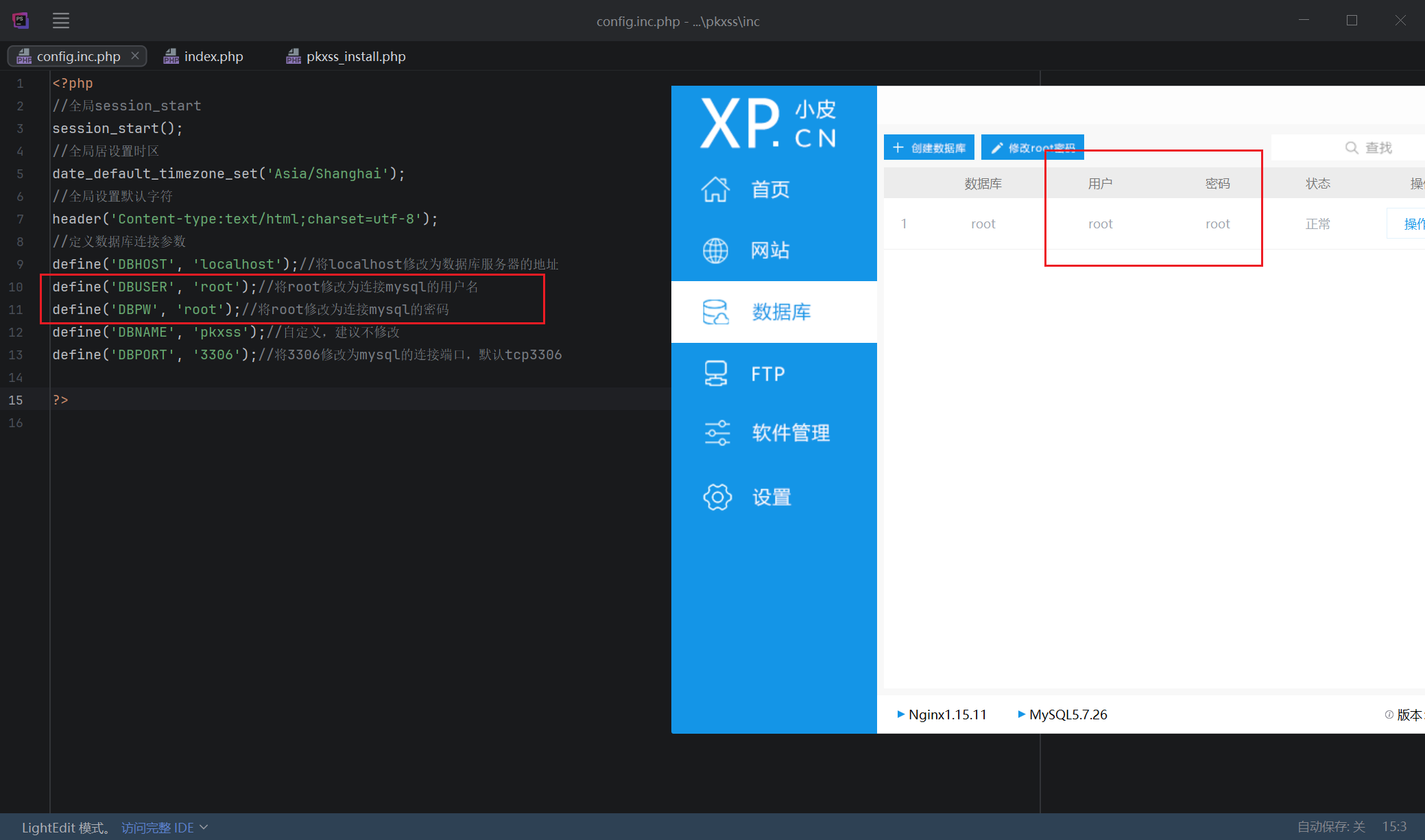Close the config.inc.php tab
The height and width of the screenshot is (840, 1425).
tap(135, 56)
